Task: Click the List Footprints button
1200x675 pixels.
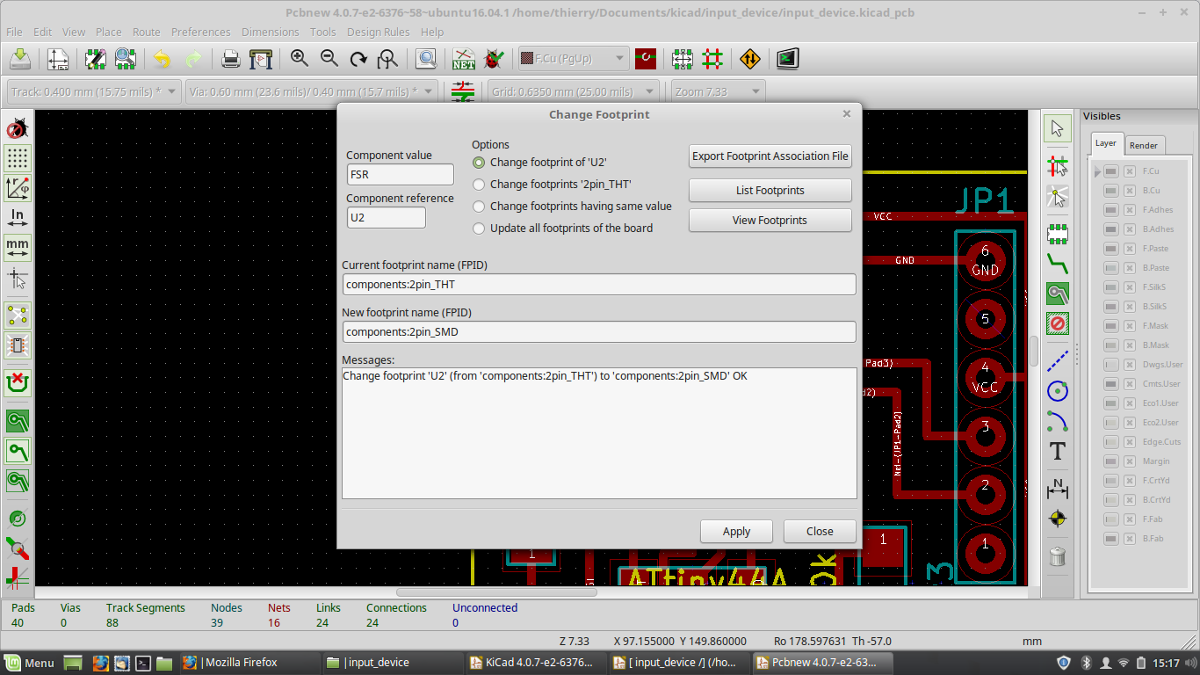Action: coord(770,190)
